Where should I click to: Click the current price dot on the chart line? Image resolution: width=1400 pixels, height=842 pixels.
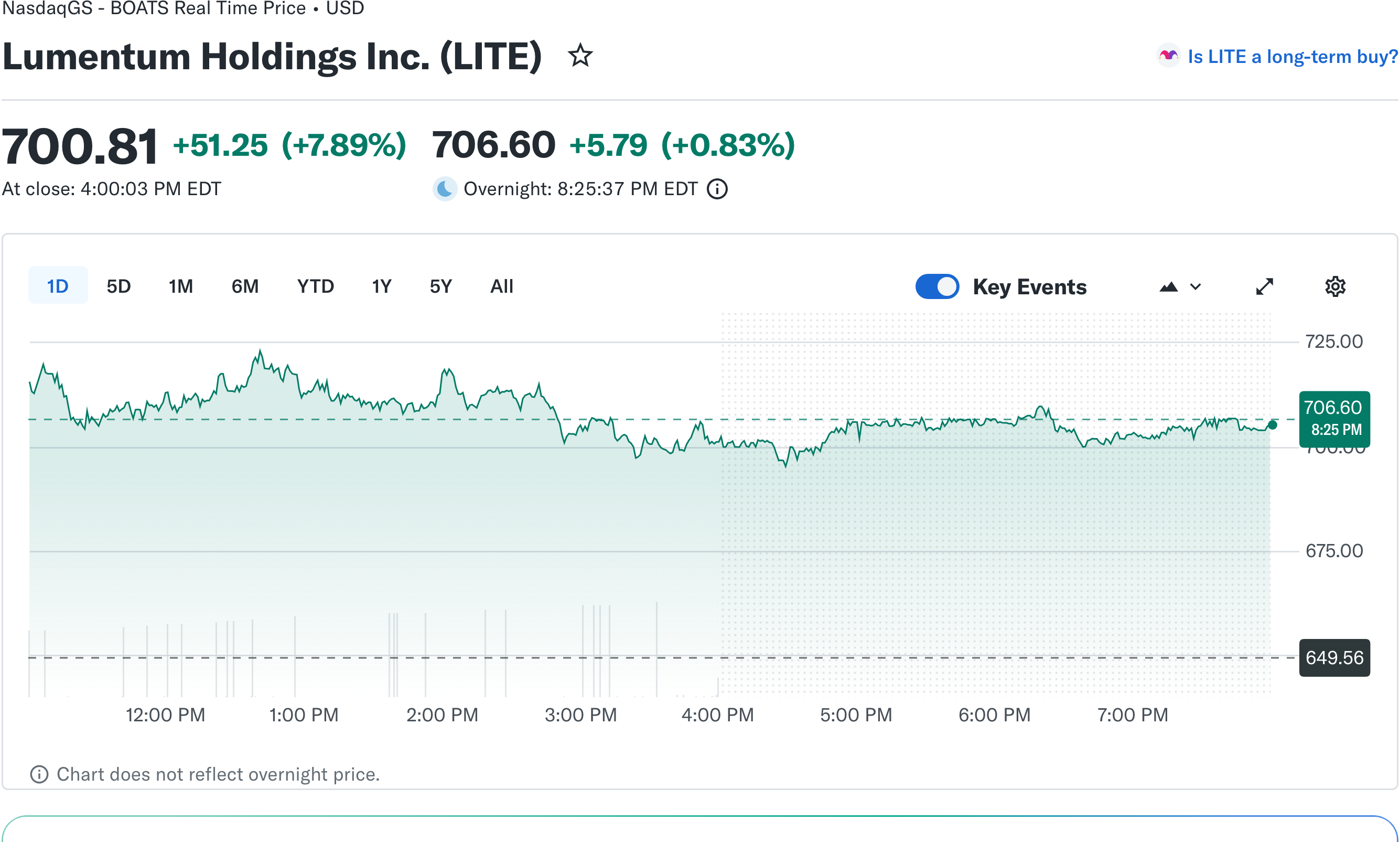(x=1273, y=425)
